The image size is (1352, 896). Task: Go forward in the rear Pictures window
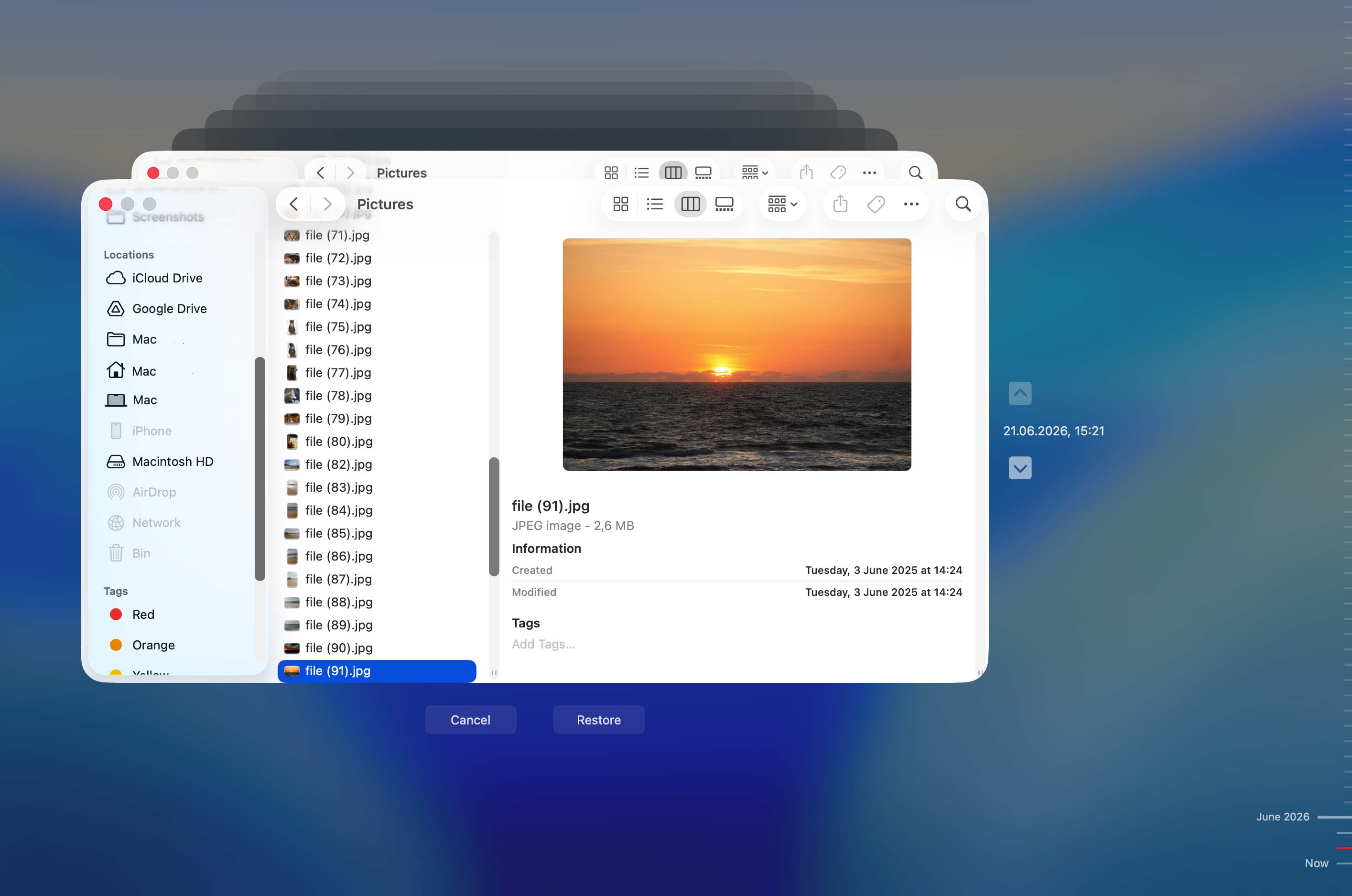pyautogui.click(x=350, y=173)
